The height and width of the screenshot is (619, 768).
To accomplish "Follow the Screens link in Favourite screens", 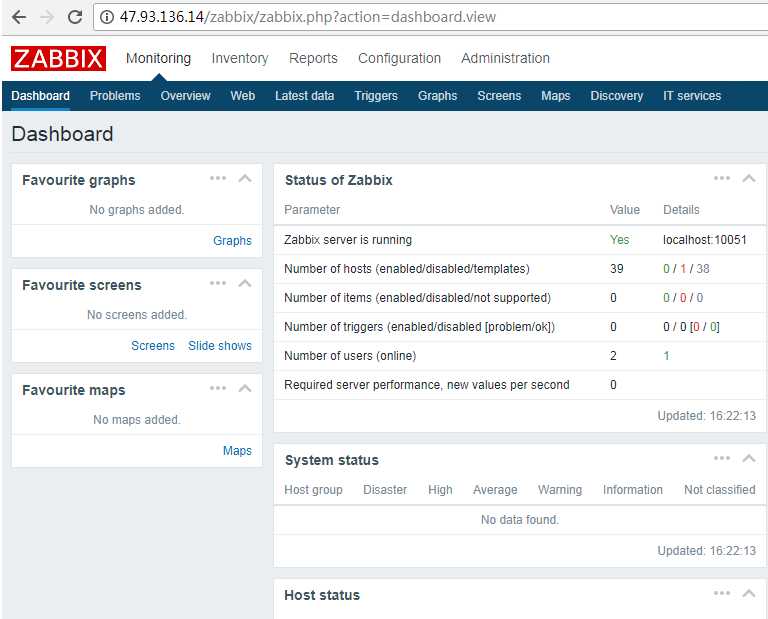I will tap(153, 346).
